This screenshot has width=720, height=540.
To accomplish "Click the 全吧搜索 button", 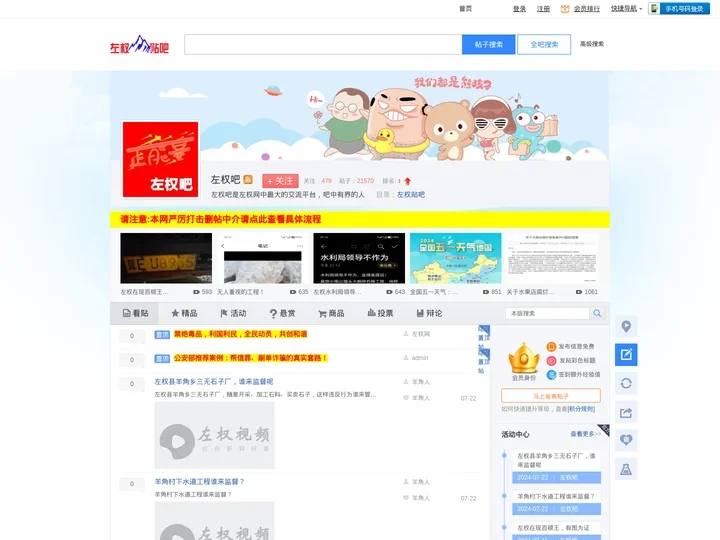I will [544, 45].
